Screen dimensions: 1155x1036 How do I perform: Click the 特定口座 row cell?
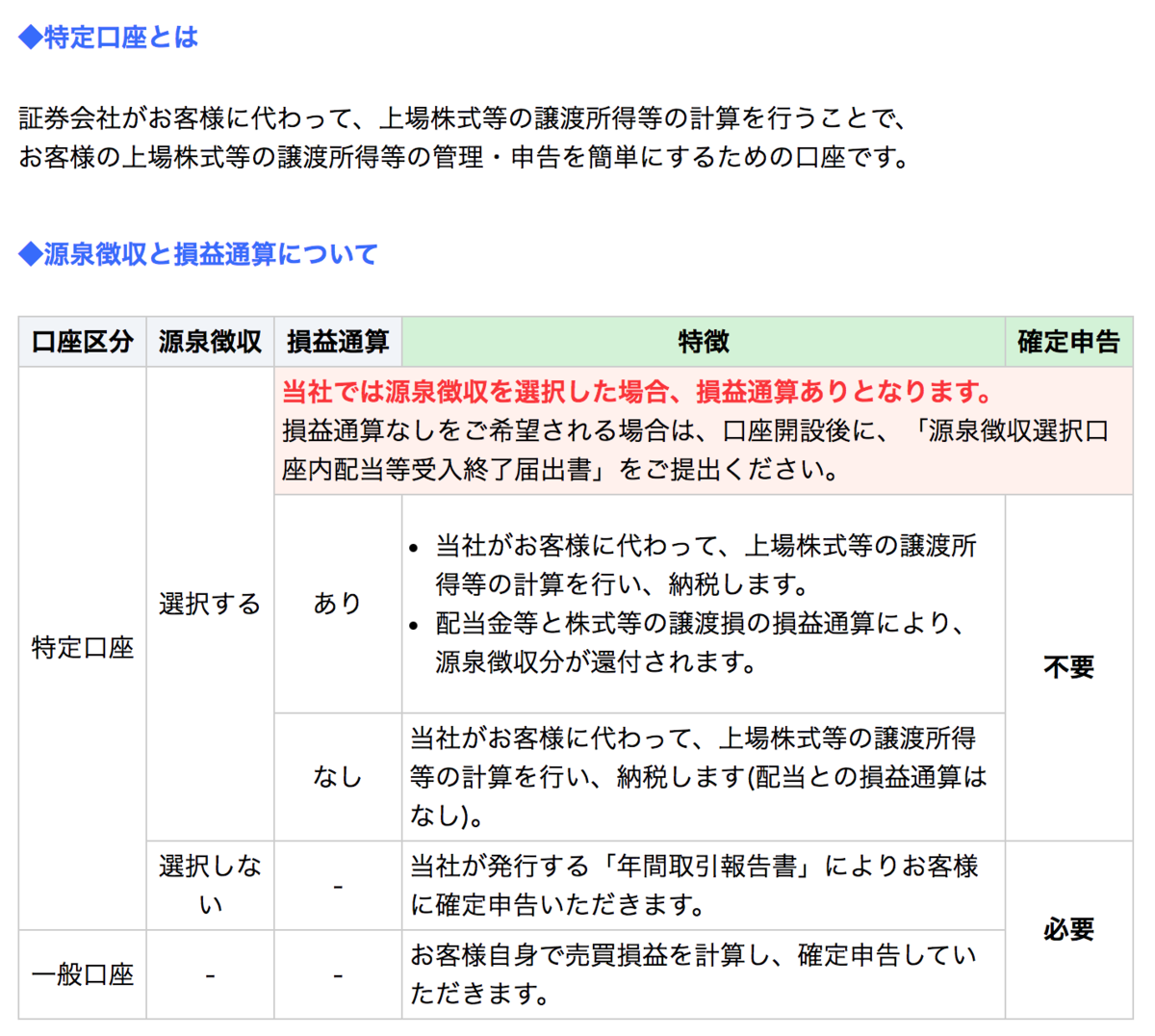83,648
